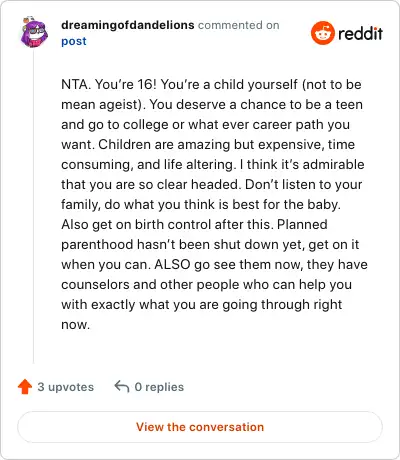Screen dimensions: 400x460
Task: Follow the blue "post" link
Action: (x=74, y=41)
